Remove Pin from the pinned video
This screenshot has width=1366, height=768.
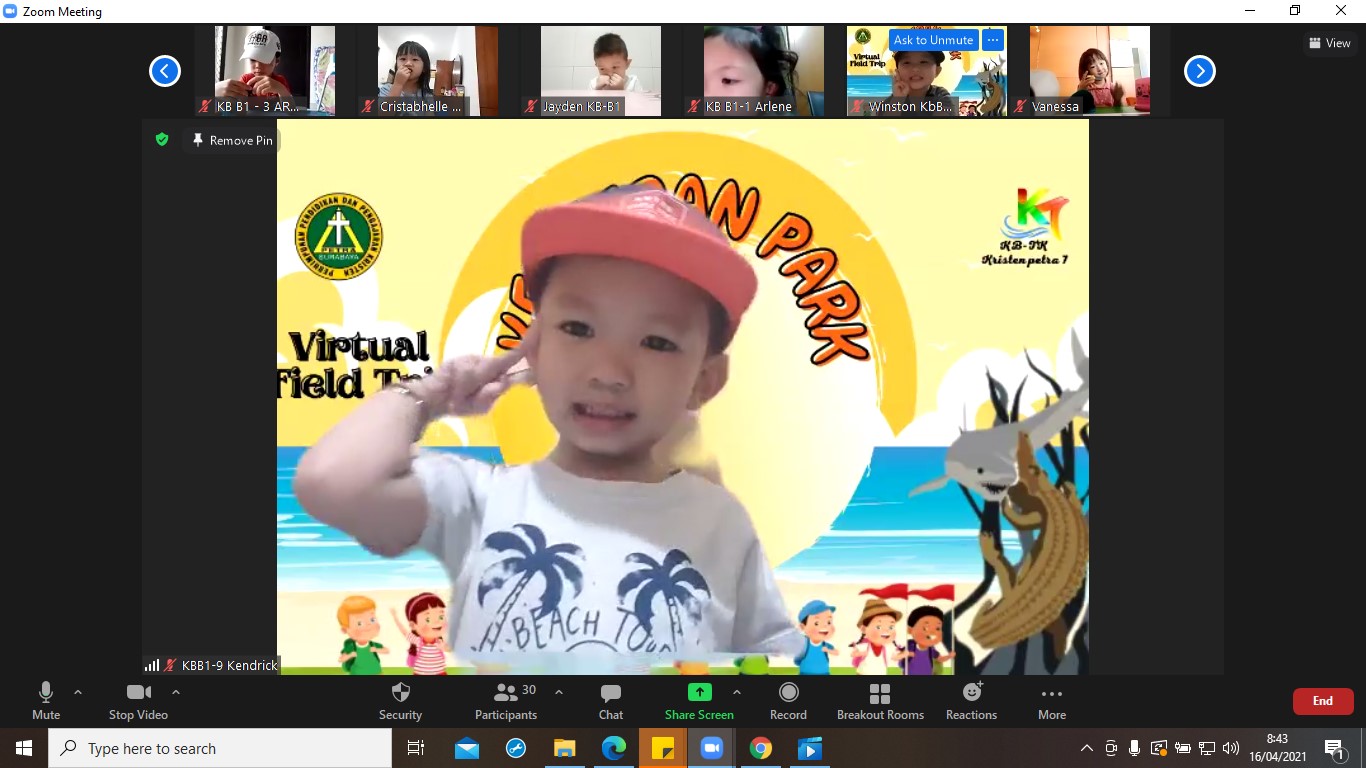[232, 140]
